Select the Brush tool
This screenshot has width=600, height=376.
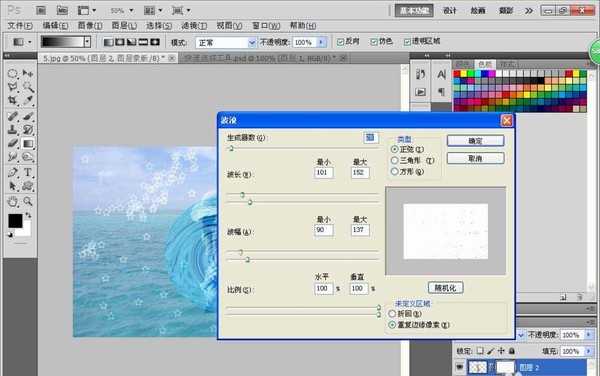click(x=28, y=116)
